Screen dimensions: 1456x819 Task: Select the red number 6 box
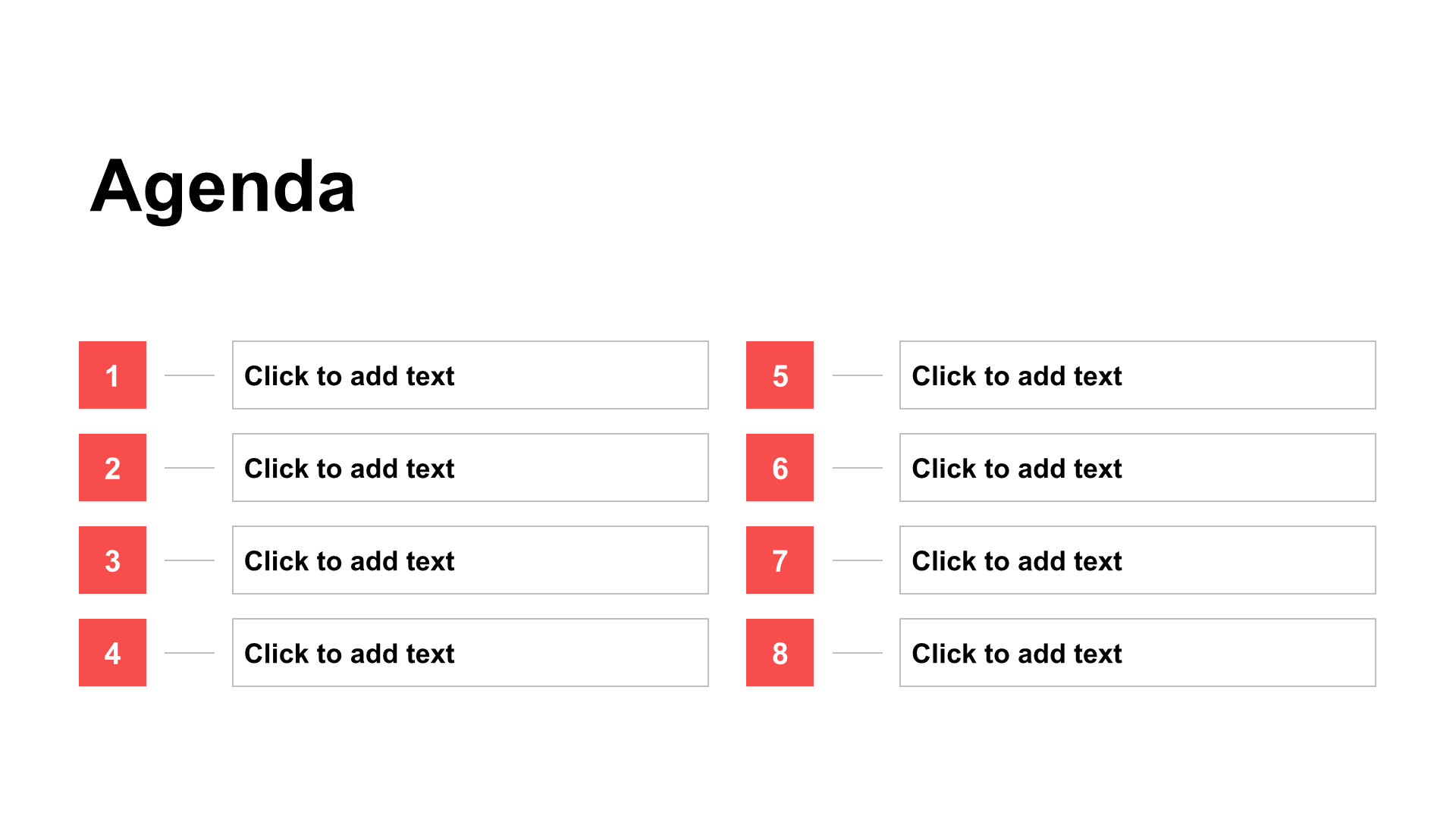(780, 467)
